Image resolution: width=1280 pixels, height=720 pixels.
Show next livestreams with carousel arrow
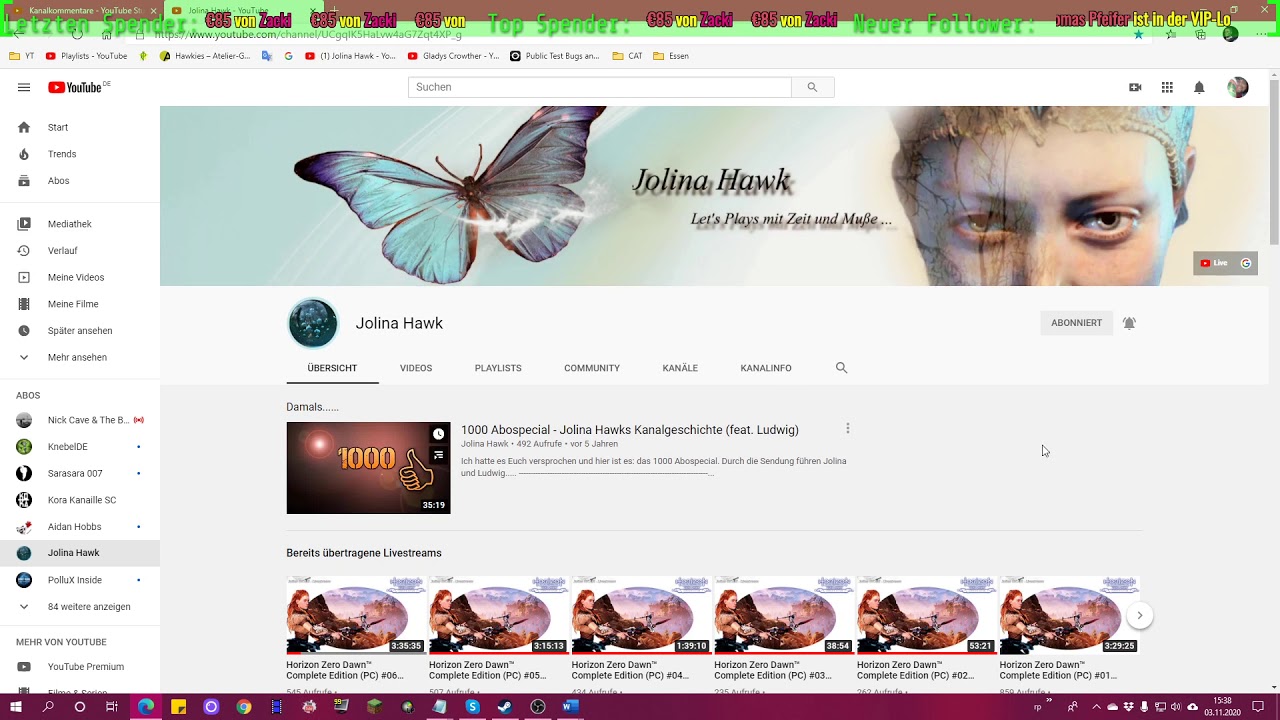1139,615
